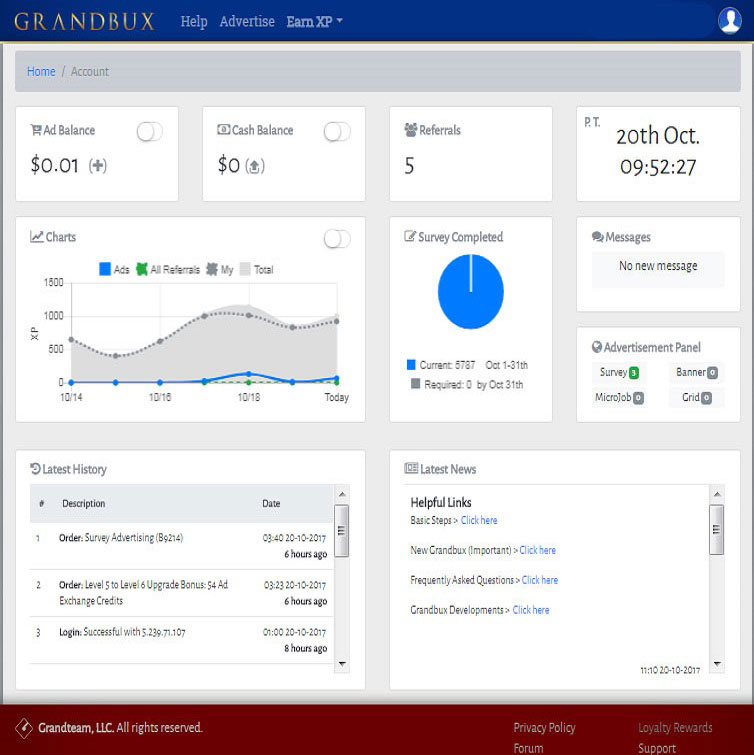Click the Latest History clock icon
754x755 pixels.
36,469
